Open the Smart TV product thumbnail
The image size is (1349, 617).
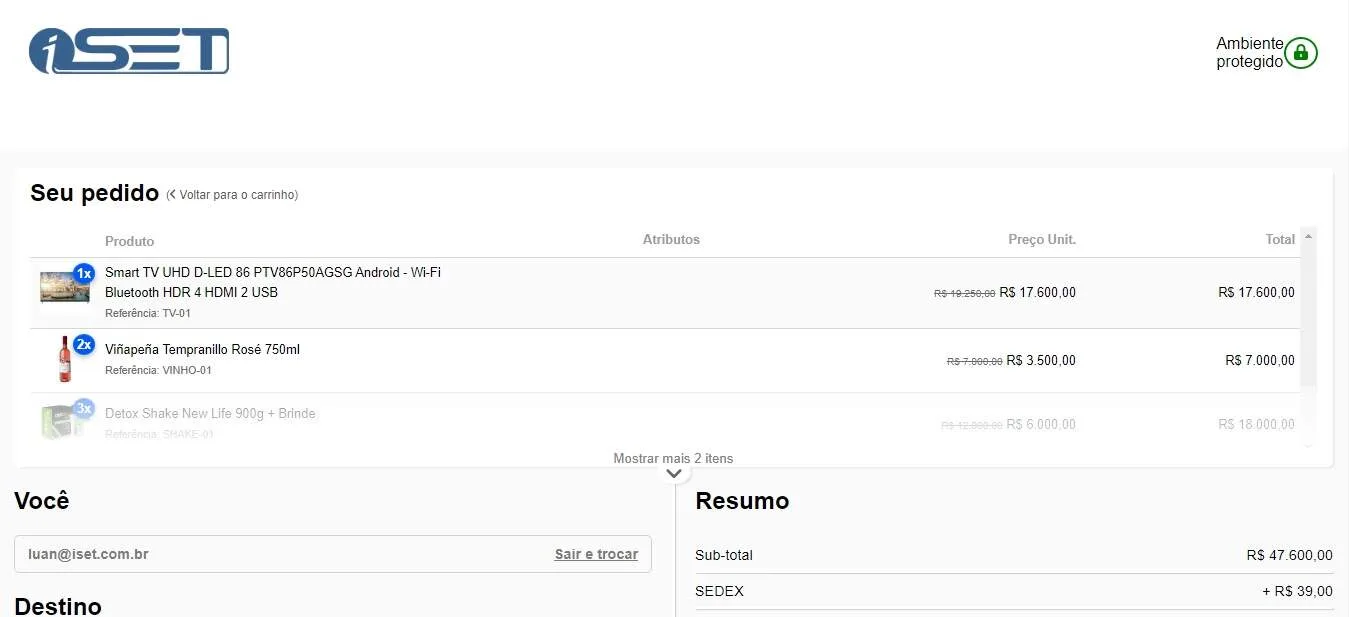65,287
